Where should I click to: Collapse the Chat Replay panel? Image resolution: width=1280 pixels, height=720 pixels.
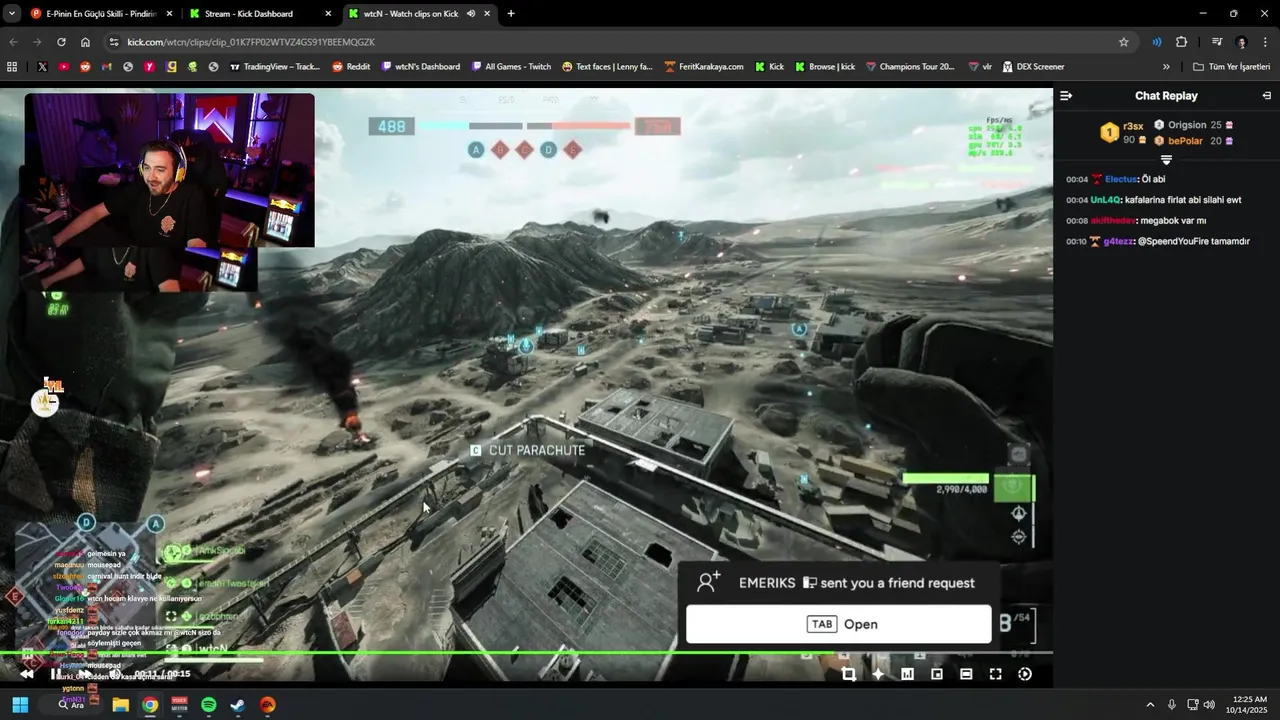[x=1066, y=96]
